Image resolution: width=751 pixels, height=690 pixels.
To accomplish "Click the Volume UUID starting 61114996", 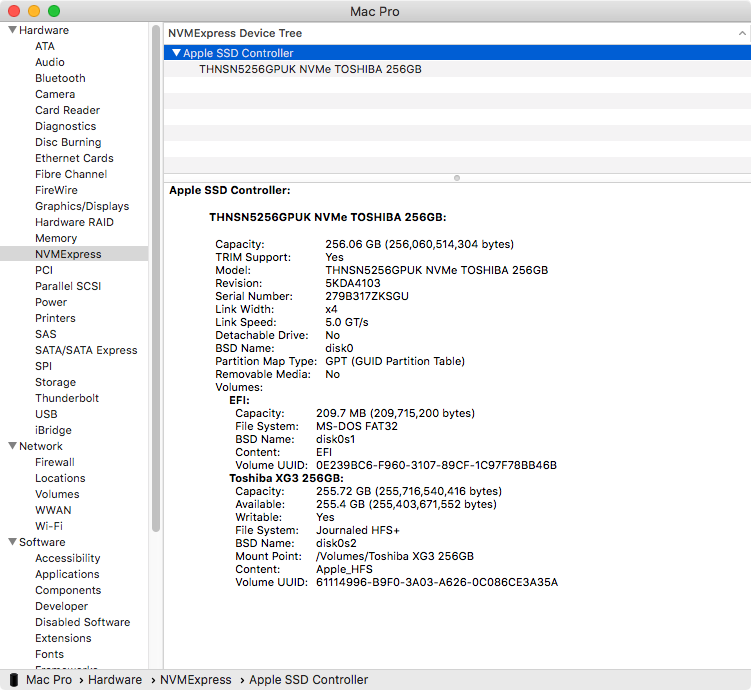I will tap(437, 582).
